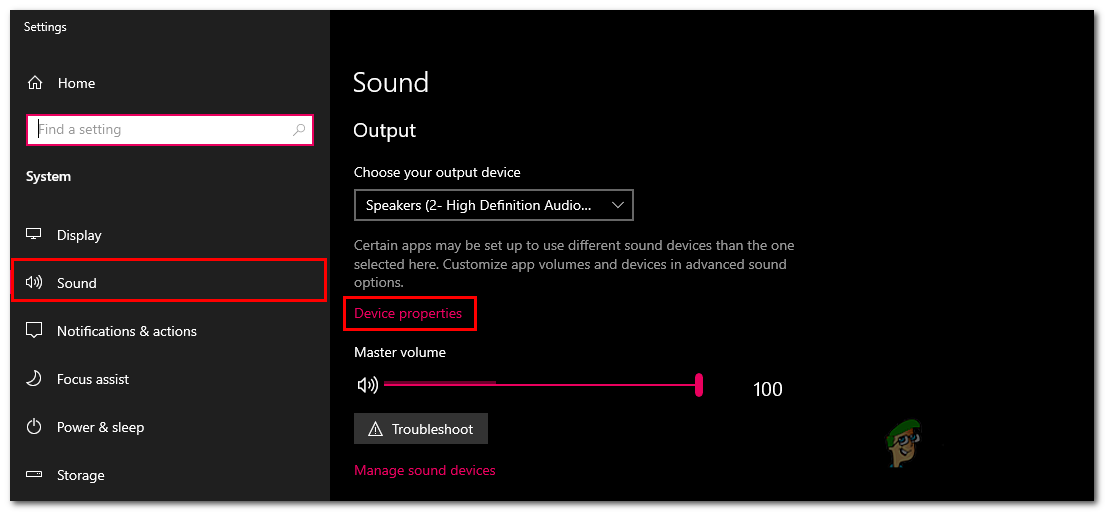
Task: Click the Master volume slider handle
Action: (x=699, y=384)
